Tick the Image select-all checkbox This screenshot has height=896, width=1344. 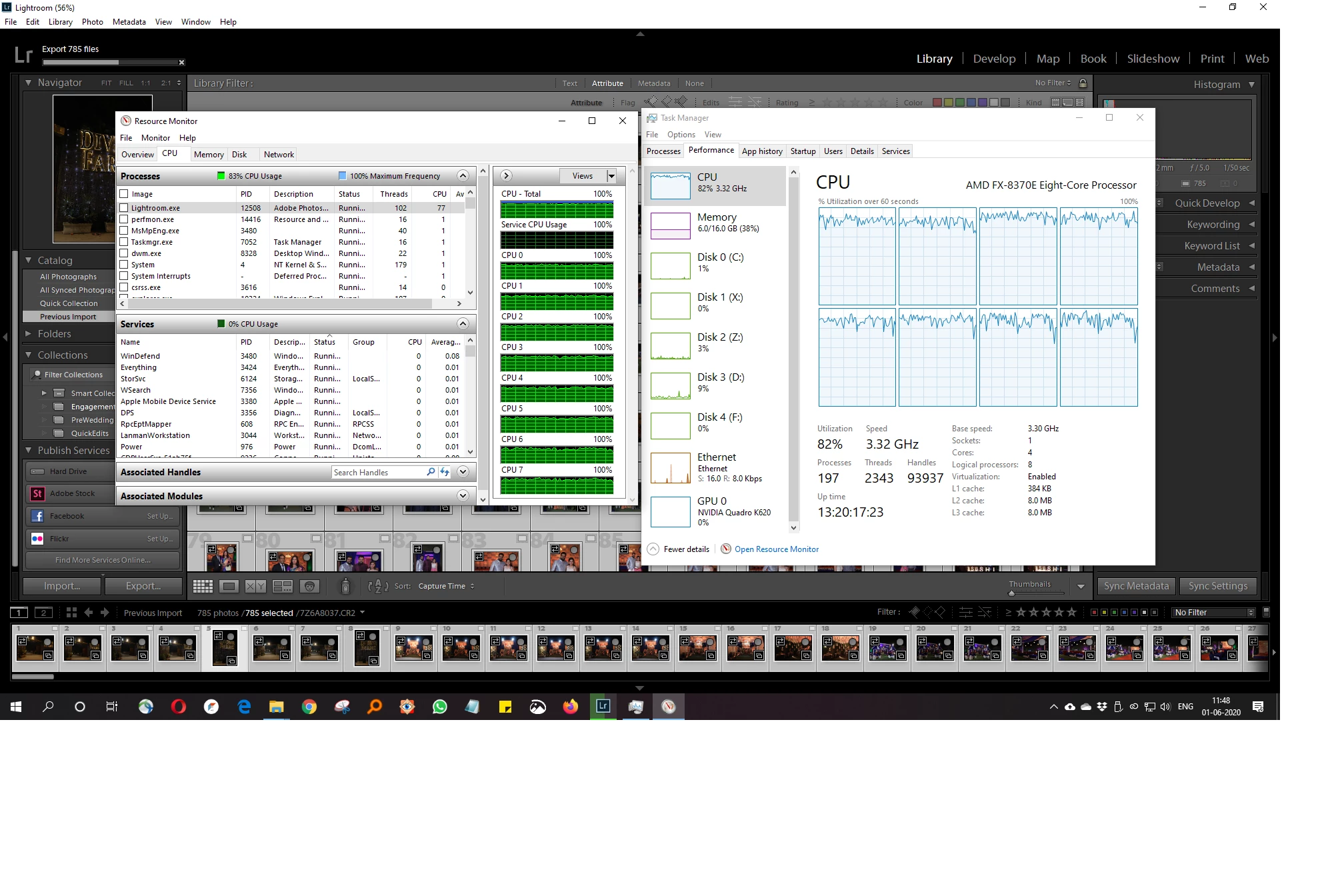[124, 194]
